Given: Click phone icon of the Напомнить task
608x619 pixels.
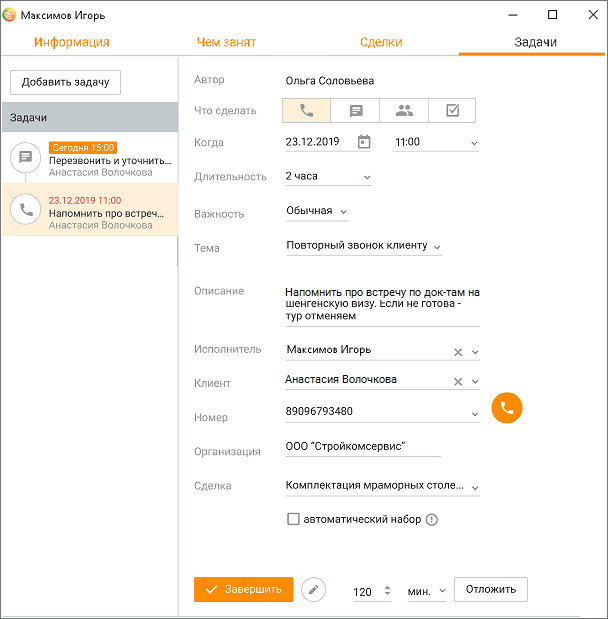Looking at the screenshot, I should click(x=26, y=209).
